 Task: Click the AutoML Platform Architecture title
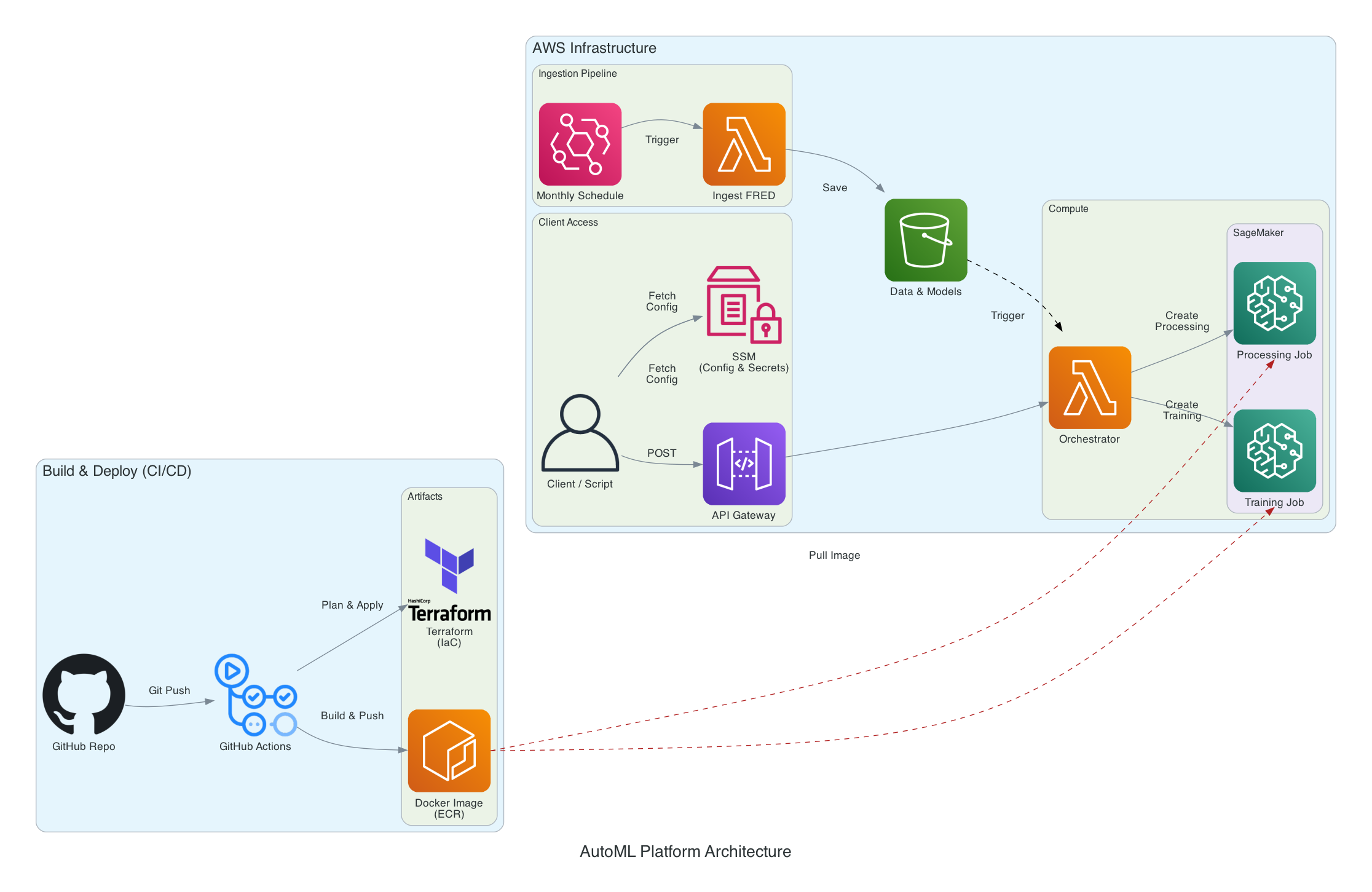pos(685,851)
